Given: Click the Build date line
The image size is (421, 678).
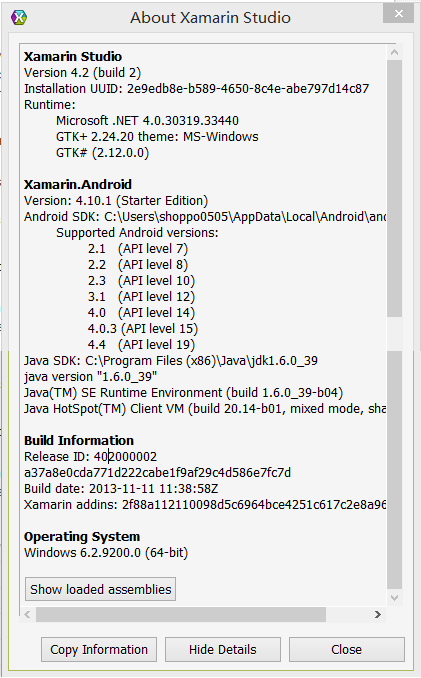Looking at the screenshot, I should pos(121,489).
